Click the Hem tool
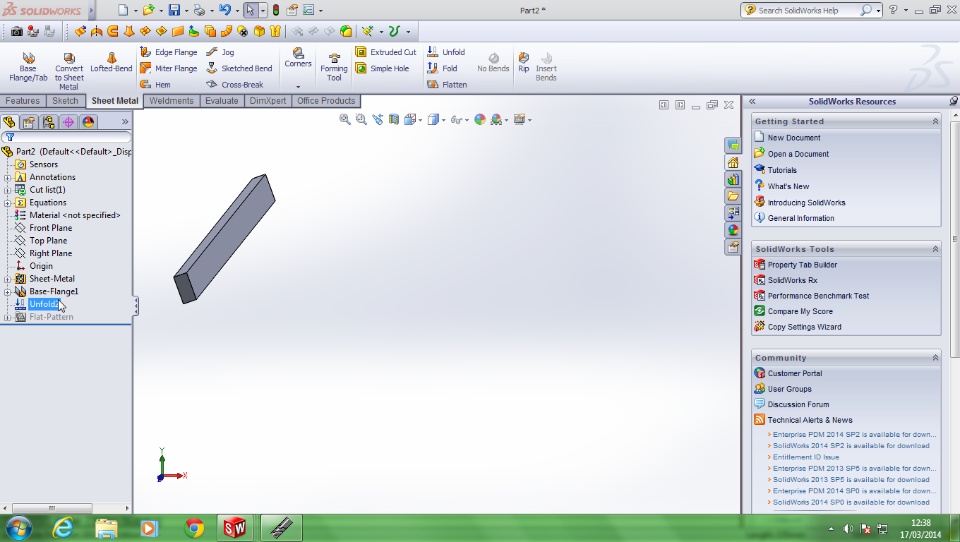Screen dimensions: 960x542 (156, 85)
